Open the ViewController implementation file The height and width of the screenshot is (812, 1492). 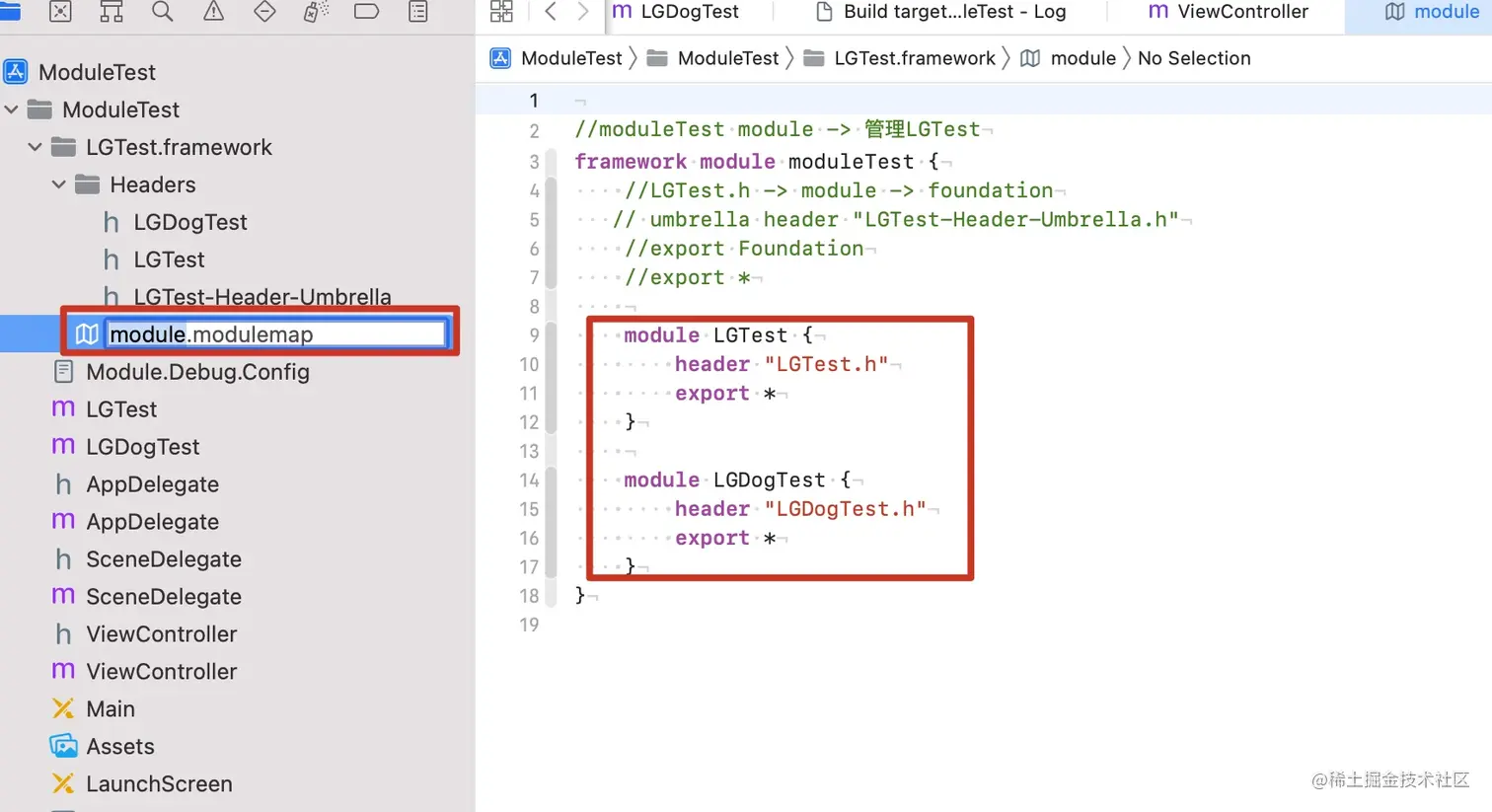point(161,672)
